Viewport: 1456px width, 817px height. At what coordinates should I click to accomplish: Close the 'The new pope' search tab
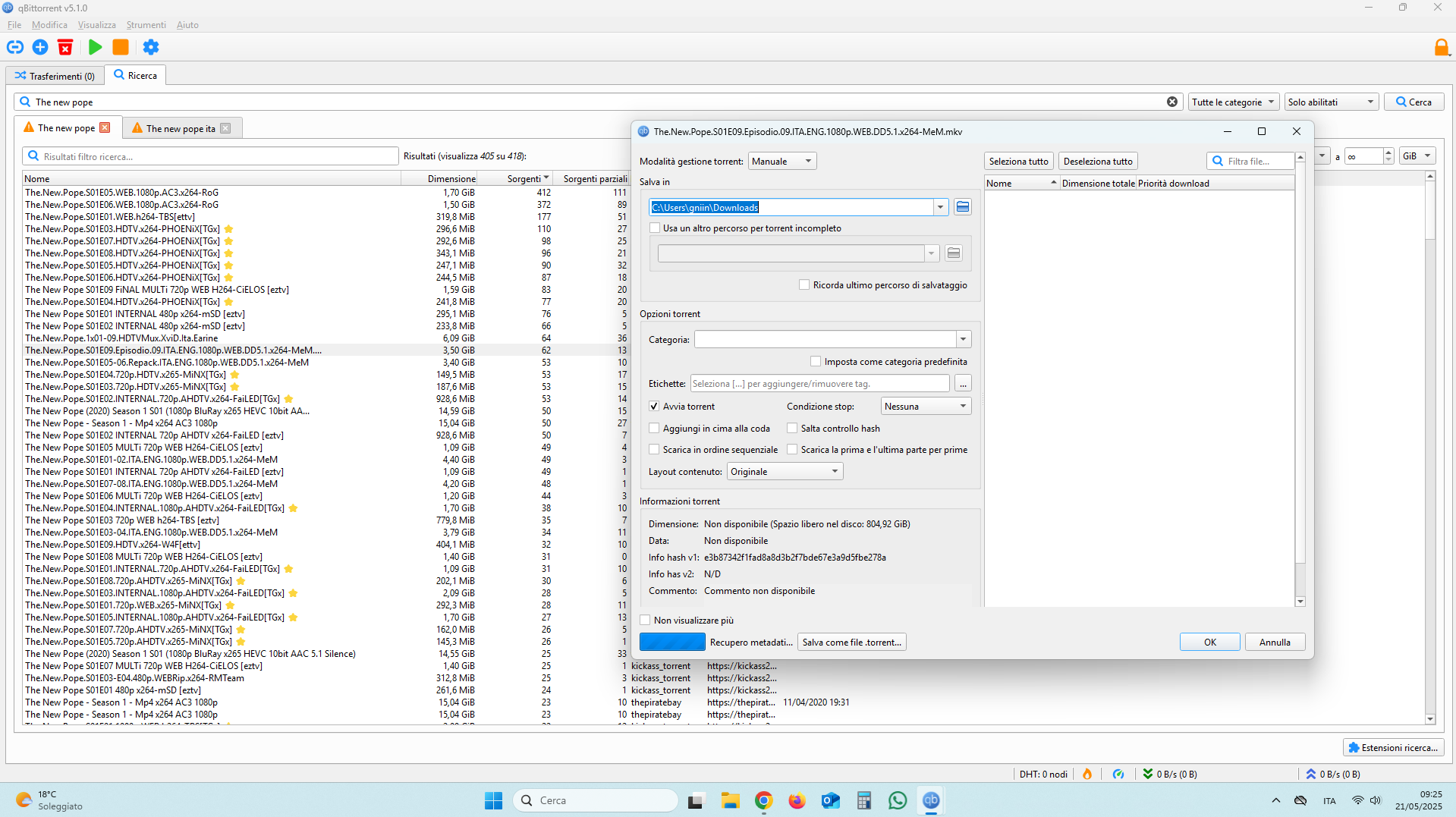(x=105, y=127)
